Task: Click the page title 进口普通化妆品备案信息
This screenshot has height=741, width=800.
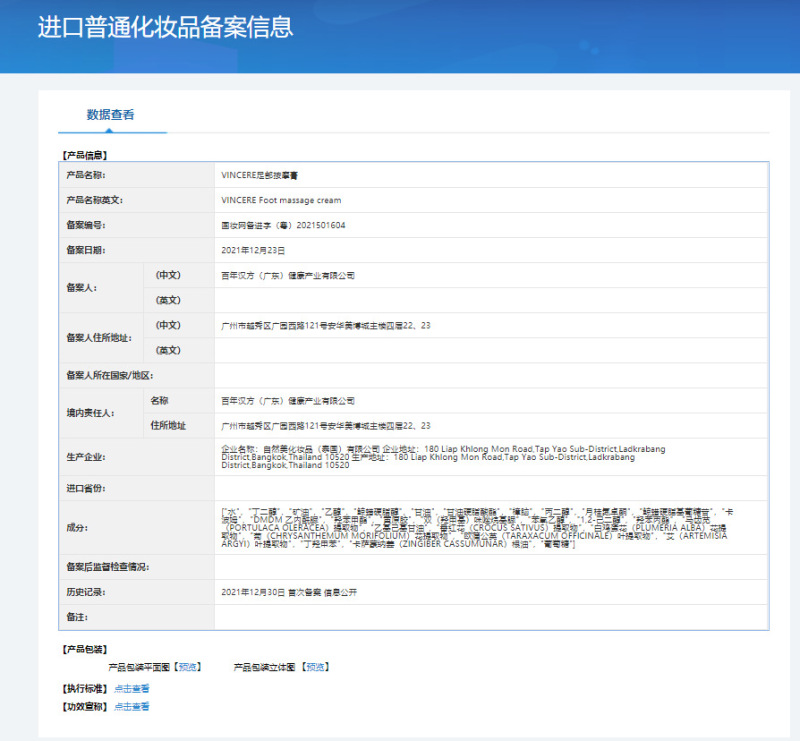Action: point(165,27)
